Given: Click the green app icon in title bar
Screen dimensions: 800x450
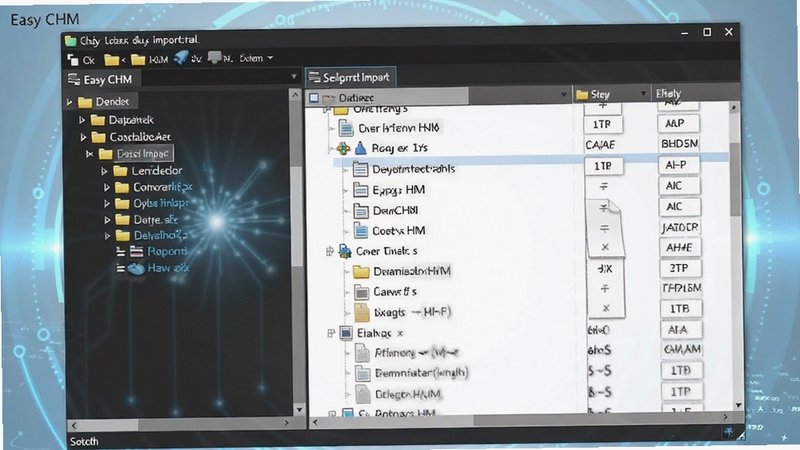Looking at the screenshot, I should pyautogui.click(x=71, y=40).
